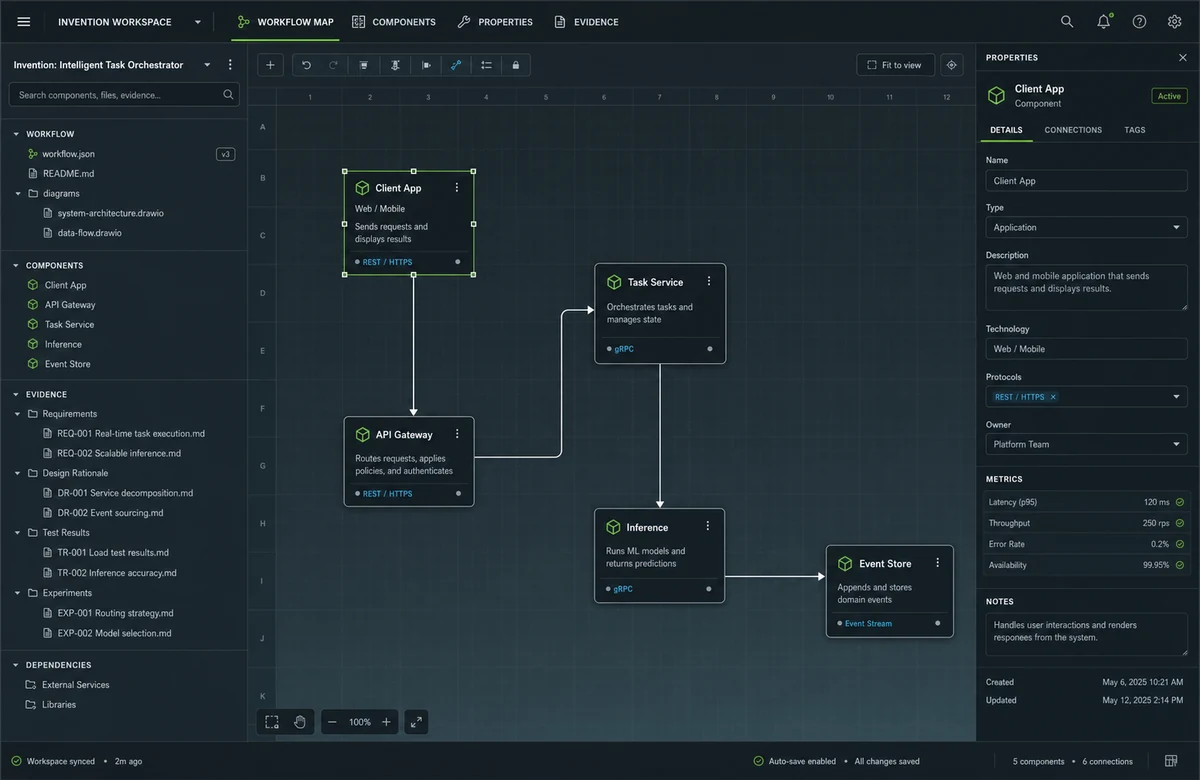Open settings gear in top bar
The height and width of the screenshot is (780, 1200).
[1174, 22]
